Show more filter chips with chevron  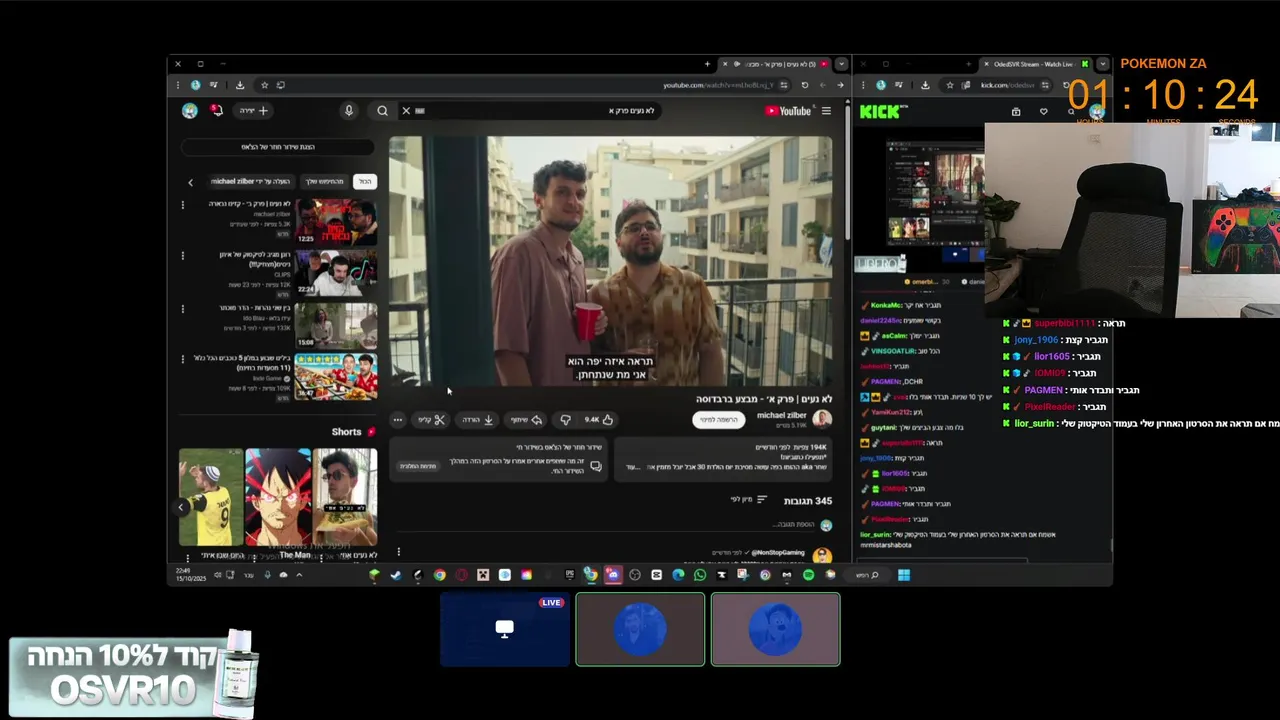coord(190,182)
